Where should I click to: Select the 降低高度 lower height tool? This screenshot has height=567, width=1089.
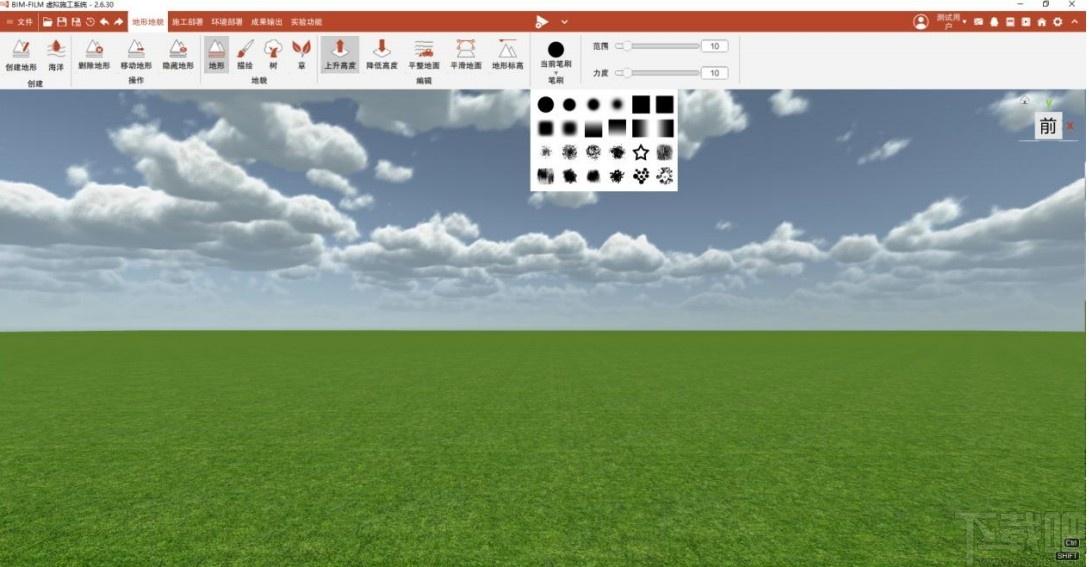click(x=381, y=54)
